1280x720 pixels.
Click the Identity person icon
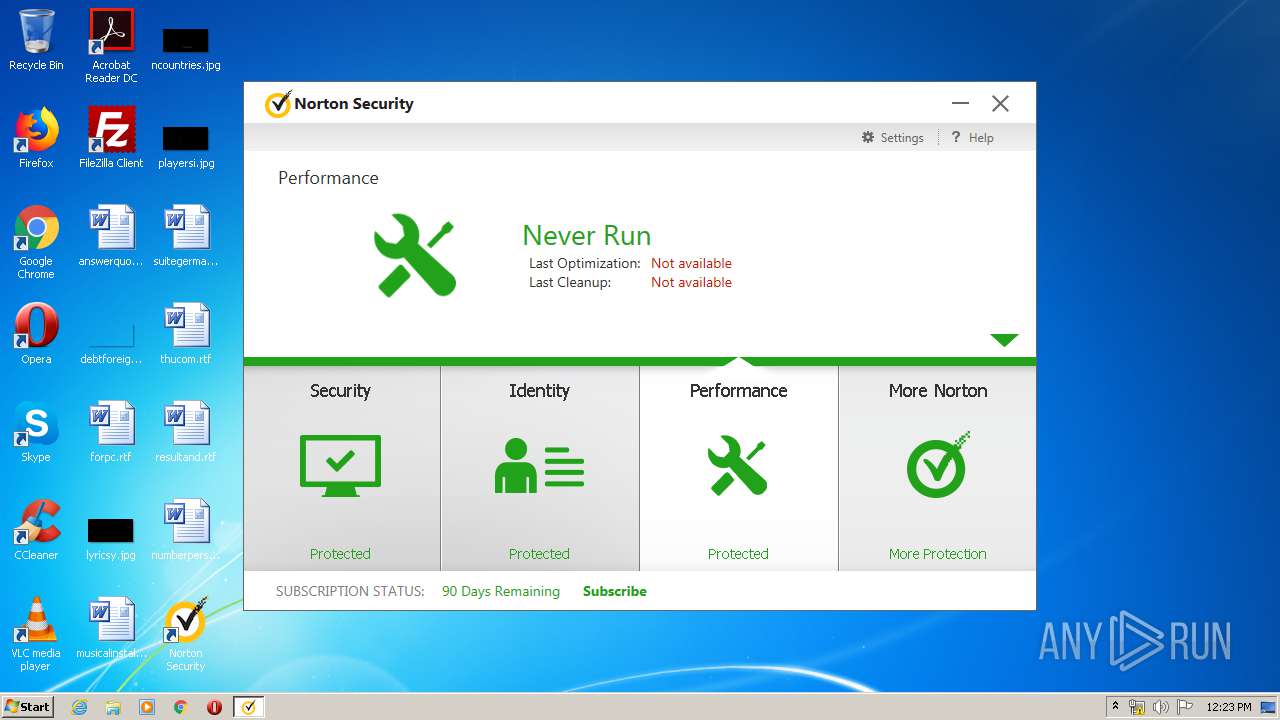tap(539, 466)
